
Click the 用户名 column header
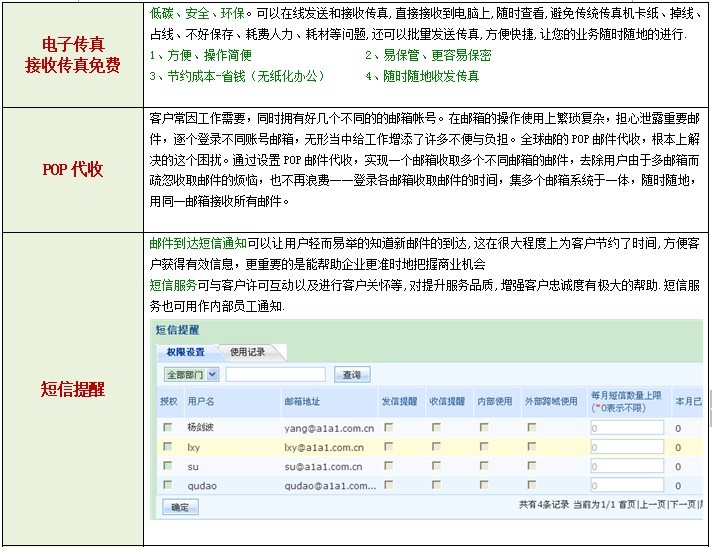[201, 401]
